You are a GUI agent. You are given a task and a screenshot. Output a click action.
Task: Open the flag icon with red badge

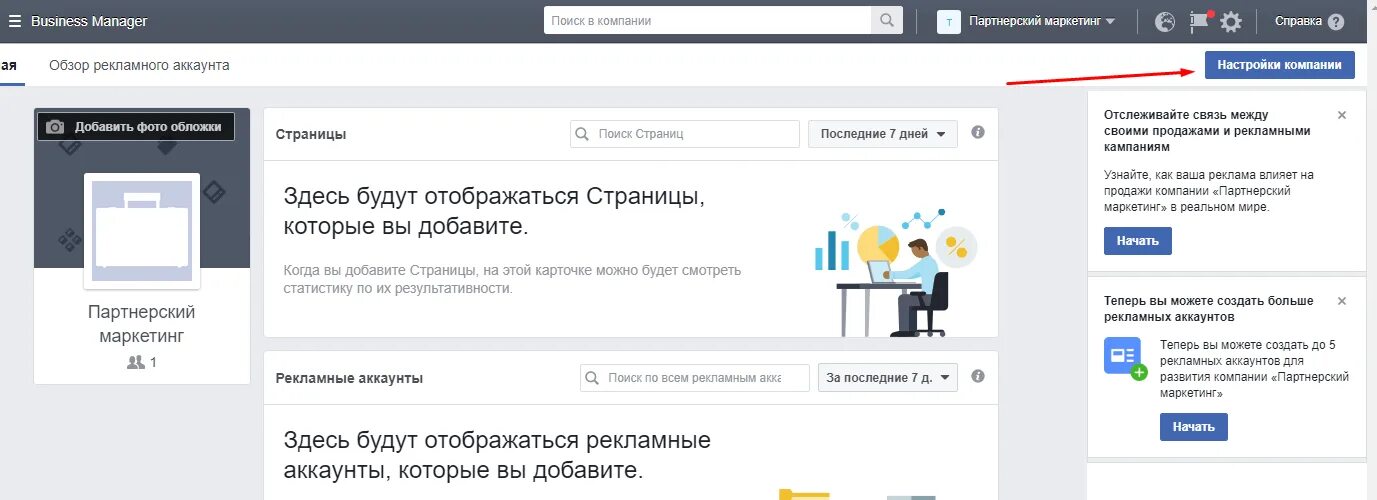tap(1199, 21)
